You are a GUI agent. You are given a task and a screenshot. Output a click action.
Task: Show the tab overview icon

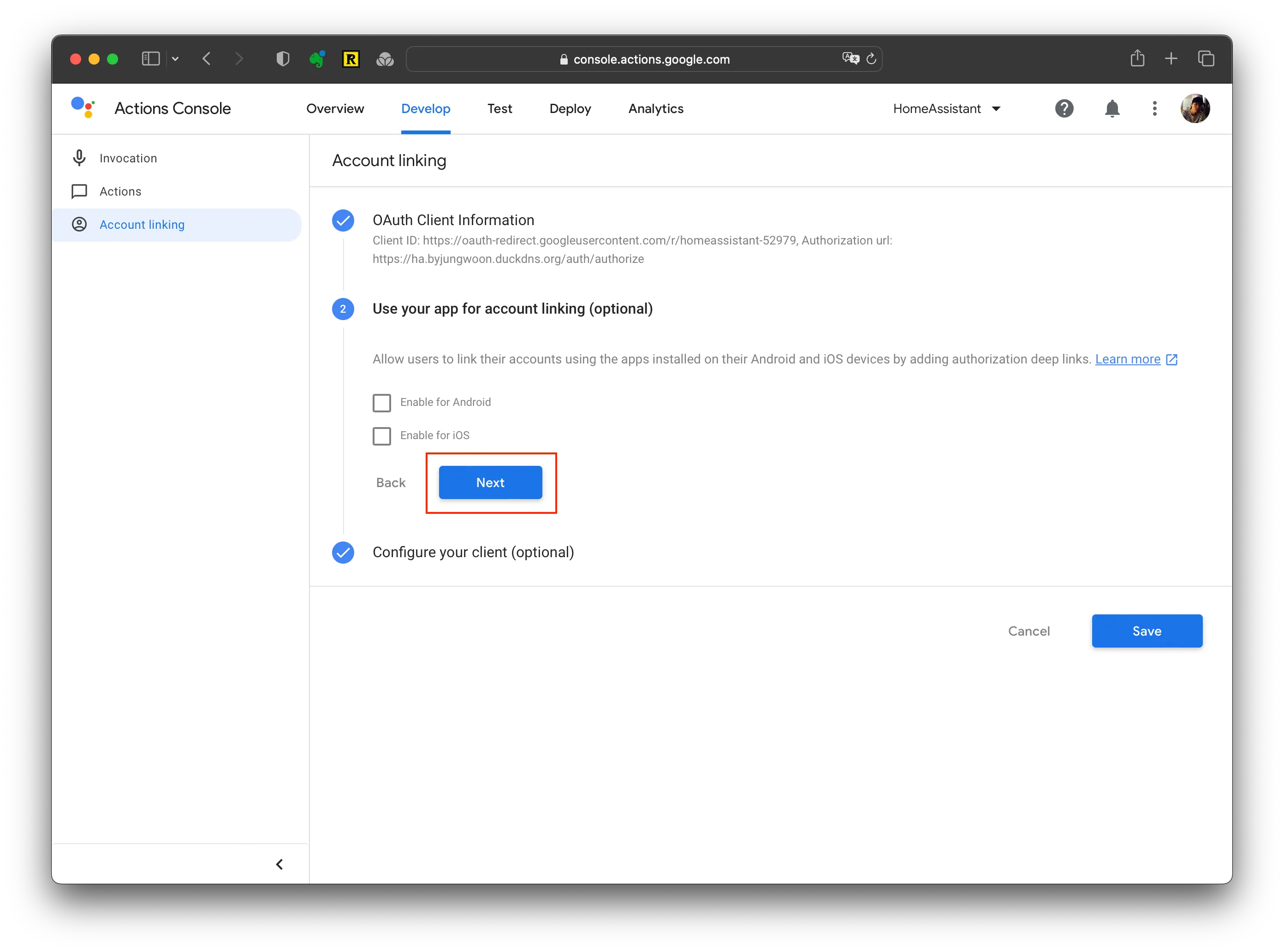click(1206, 59)
